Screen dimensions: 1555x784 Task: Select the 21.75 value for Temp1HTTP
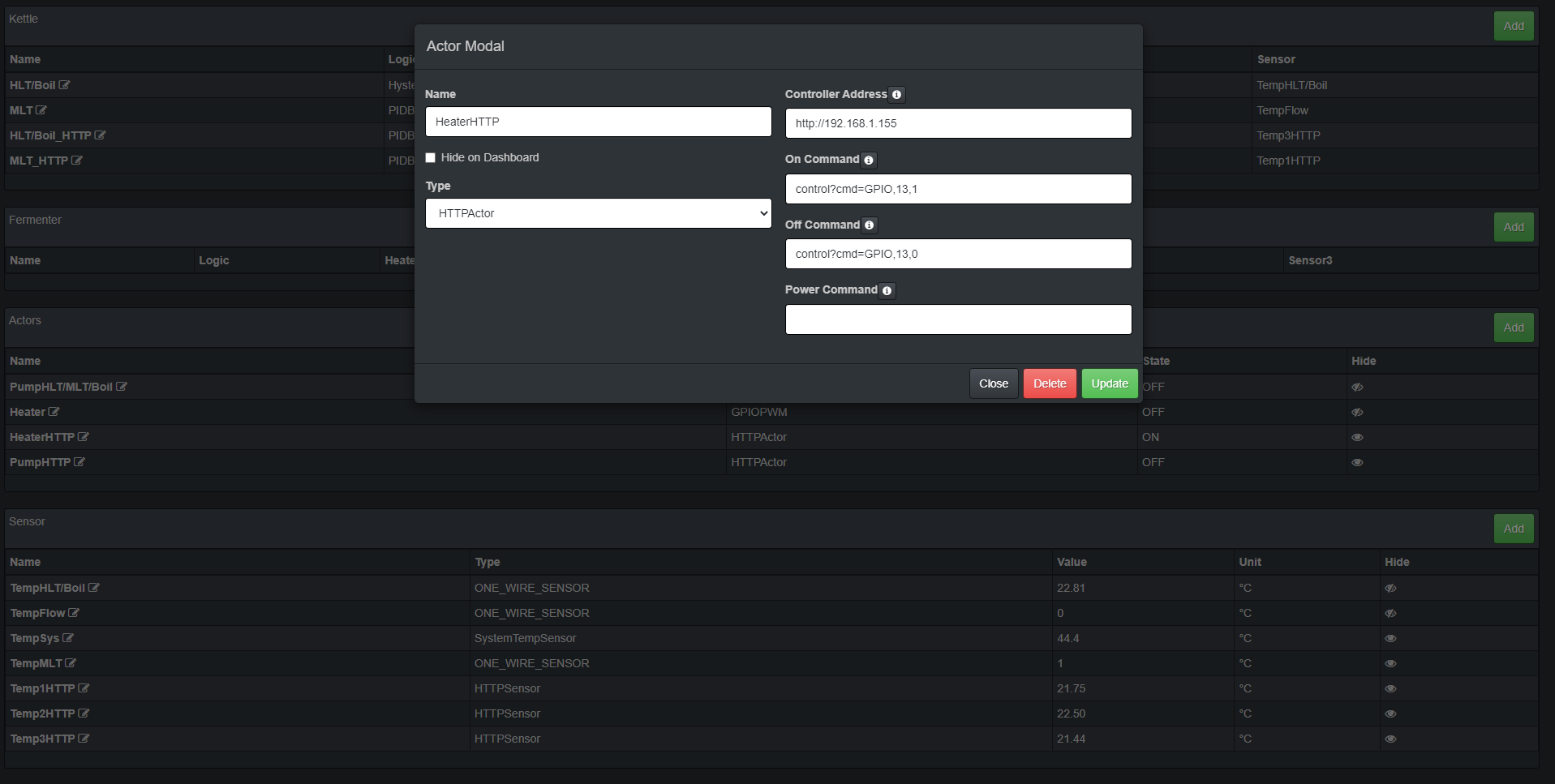click(1071, 688)
